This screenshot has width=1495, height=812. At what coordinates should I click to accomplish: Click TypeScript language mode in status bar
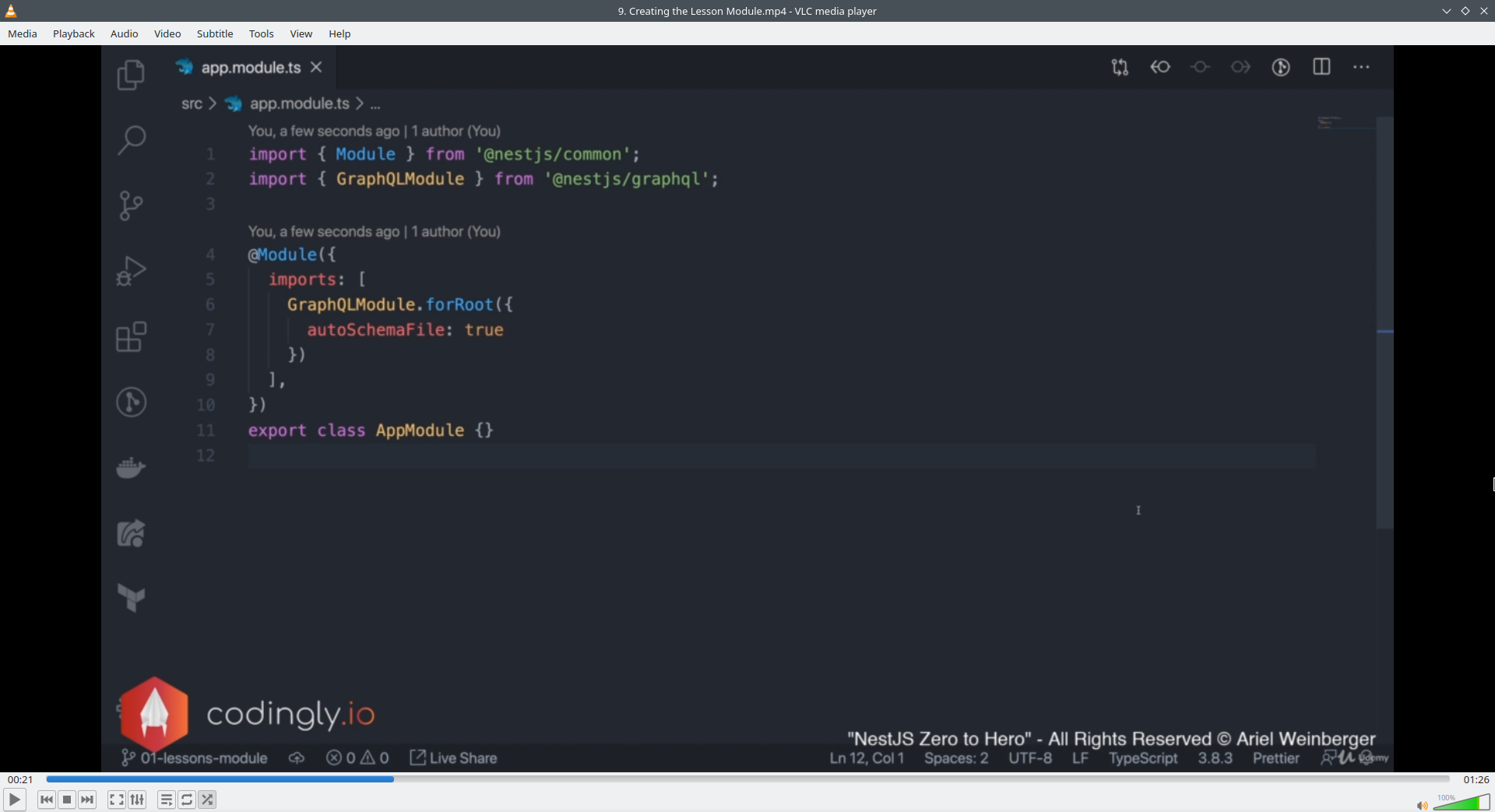[1143, 758]
